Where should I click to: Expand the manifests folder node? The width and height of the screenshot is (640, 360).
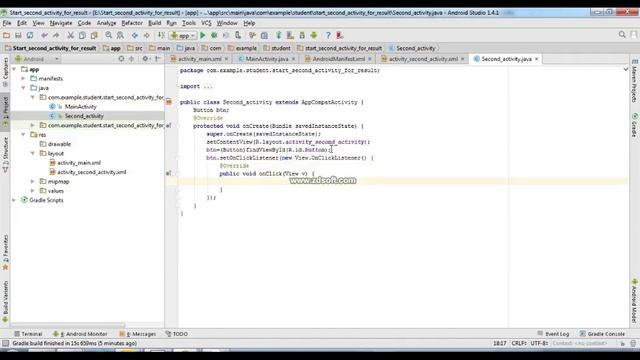(x=23, y=78)
